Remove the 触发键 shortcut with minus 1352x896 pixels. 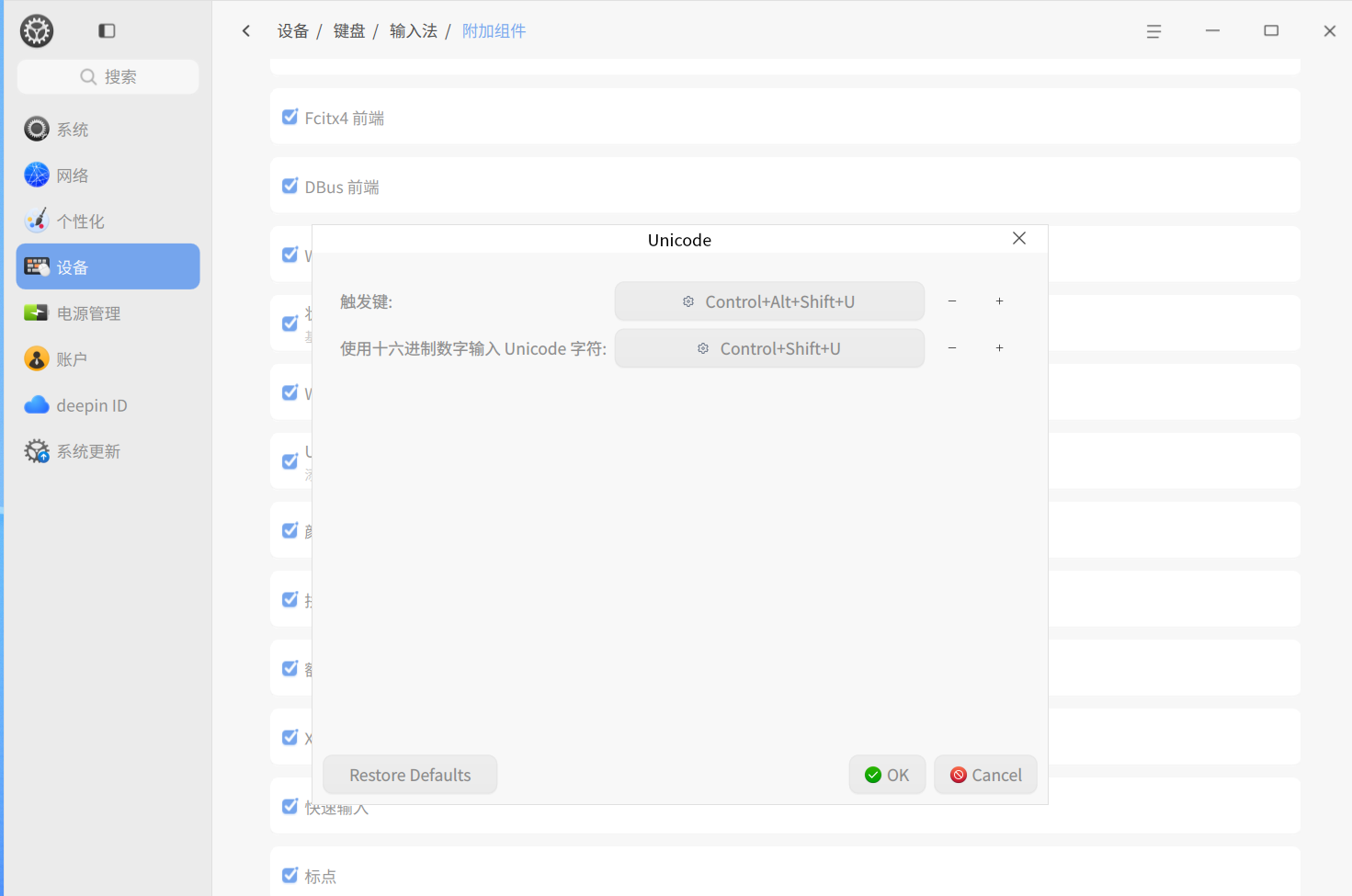[952, 301]
